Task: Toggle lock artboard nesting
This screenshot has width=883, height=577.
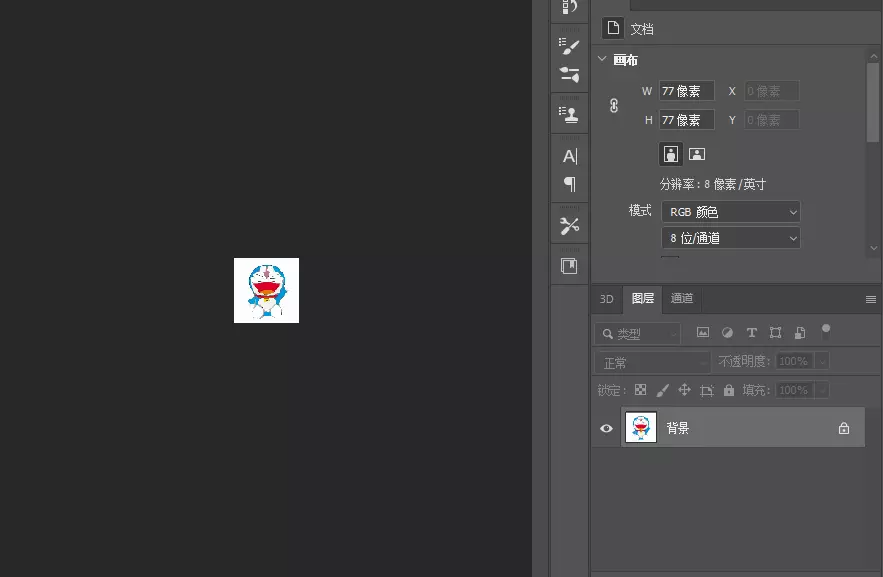Action: [x=707, y=390]
